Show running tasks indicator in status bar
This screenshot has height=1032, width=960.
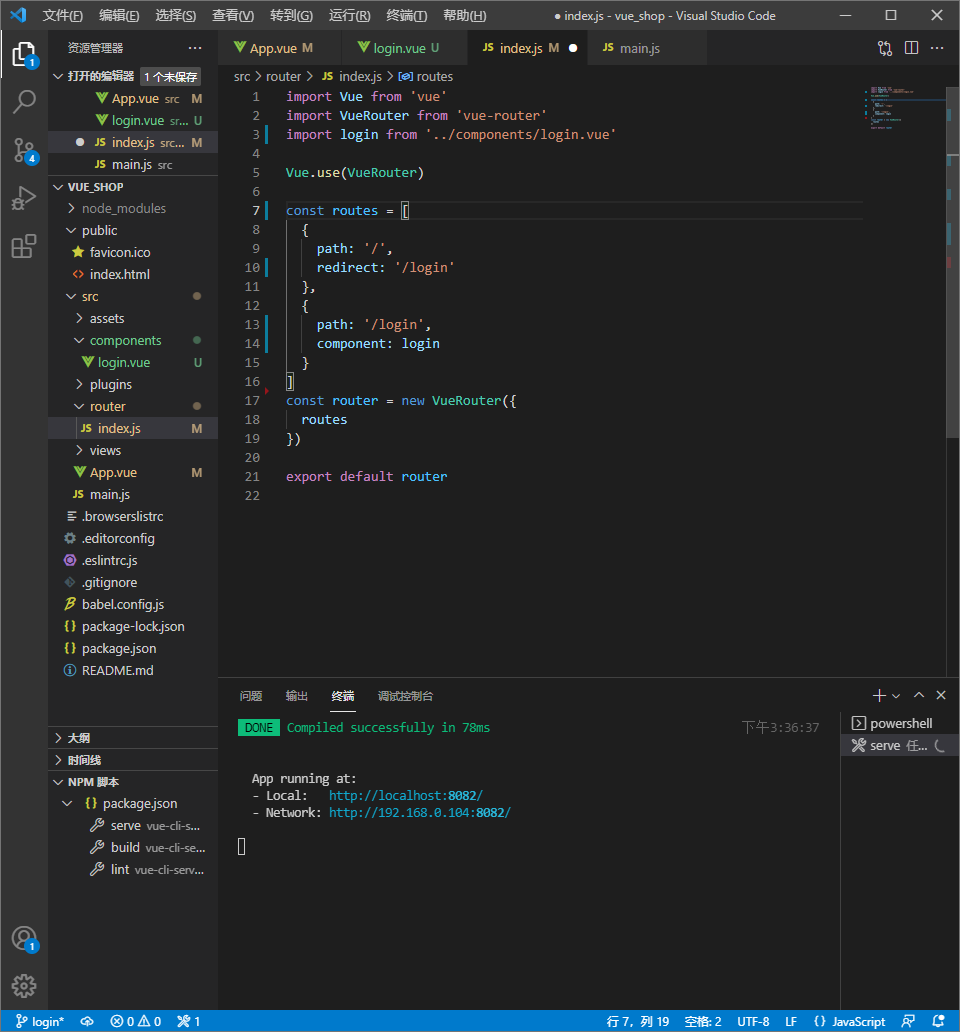(x=189, y=1021)
